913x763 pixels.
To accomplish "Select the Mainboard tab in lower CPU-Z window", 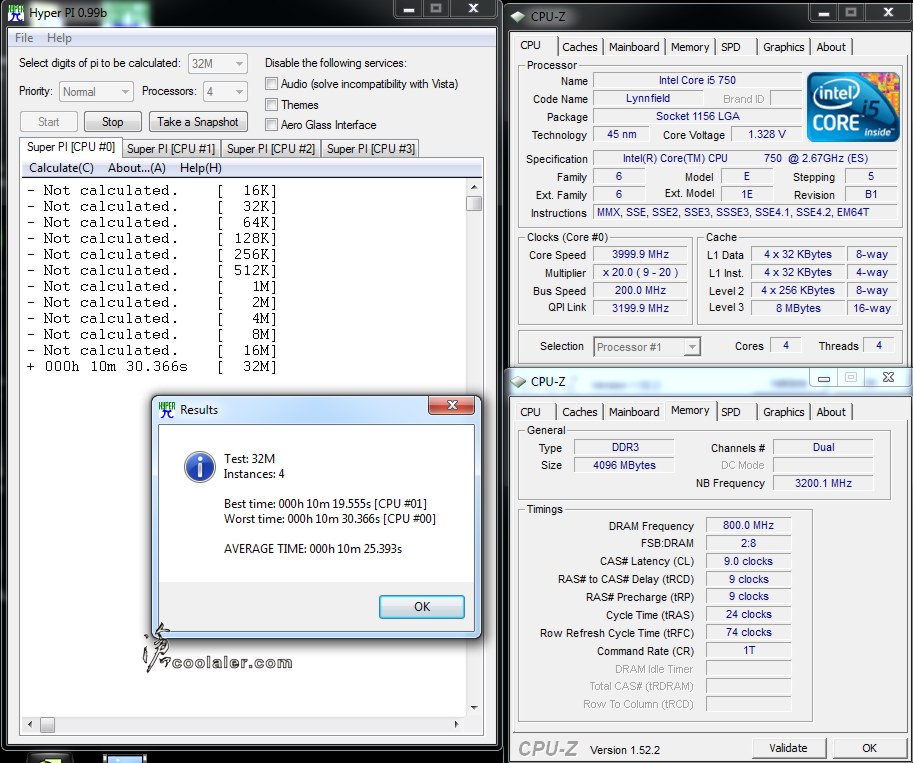I will point(634,412).
